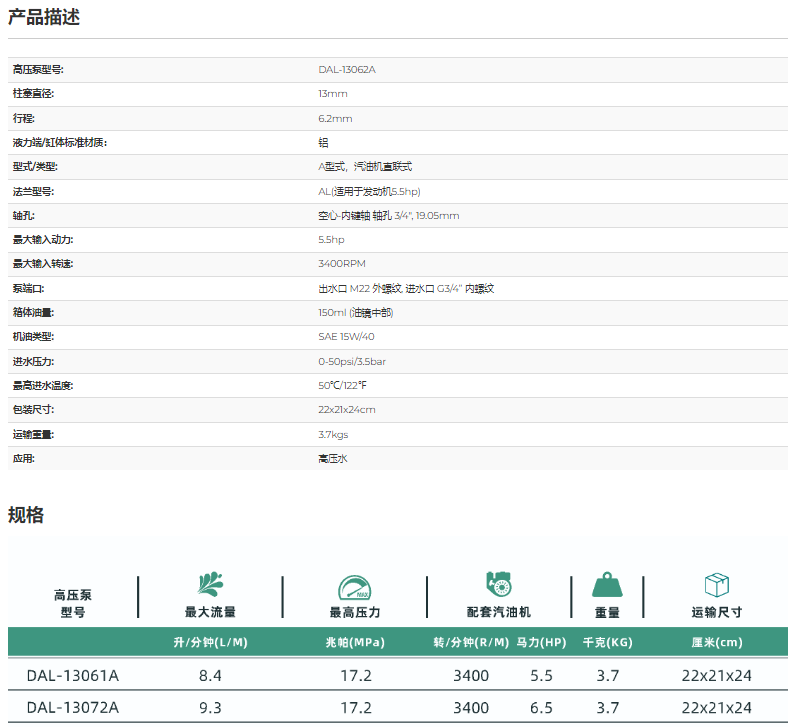Click the max flow water splash icon

[210, 584]
